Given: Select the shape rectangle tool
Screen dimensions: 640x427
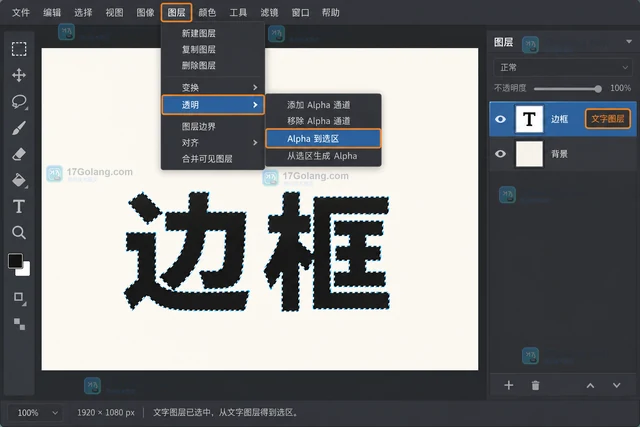Looking at the screenshot, I should 19,297.
